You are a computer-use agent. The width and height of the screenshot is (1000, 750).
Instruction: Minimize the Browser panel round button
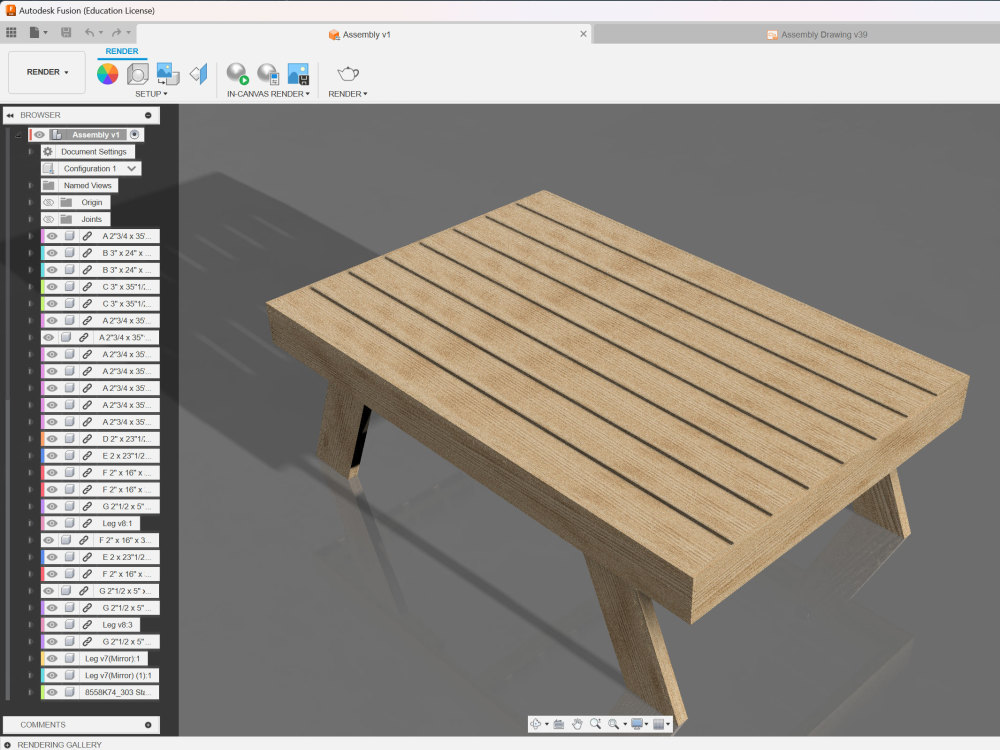pyautogui.click(x=148, y=115)
